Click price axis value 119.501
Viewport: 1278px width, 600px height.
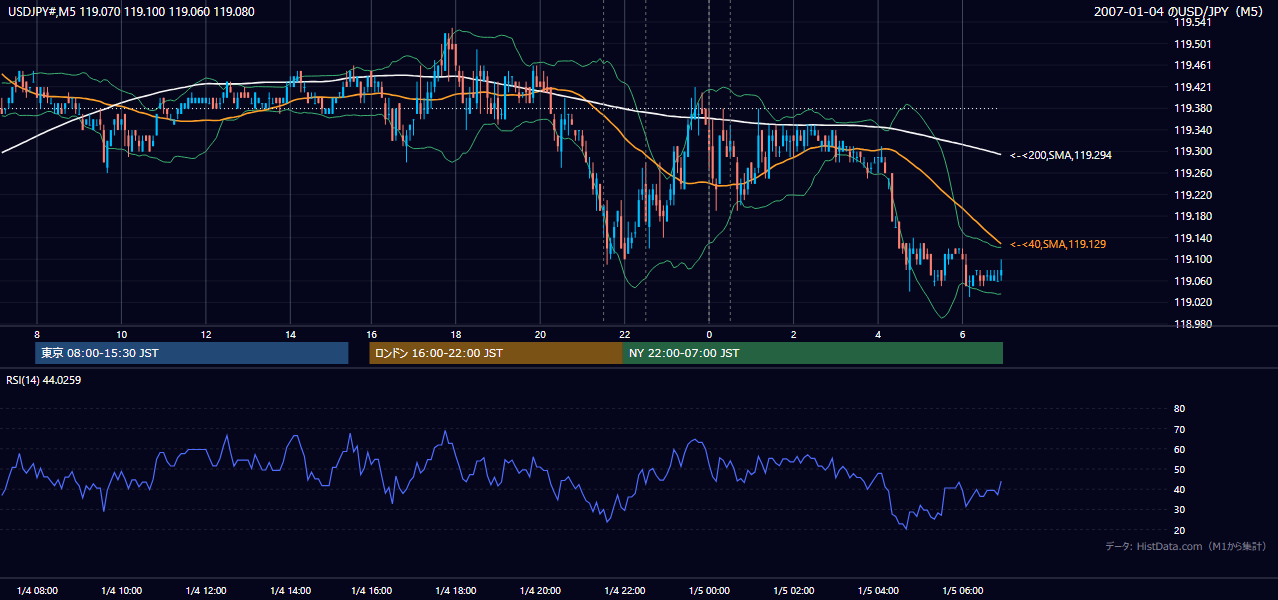tap(1192, 44)
